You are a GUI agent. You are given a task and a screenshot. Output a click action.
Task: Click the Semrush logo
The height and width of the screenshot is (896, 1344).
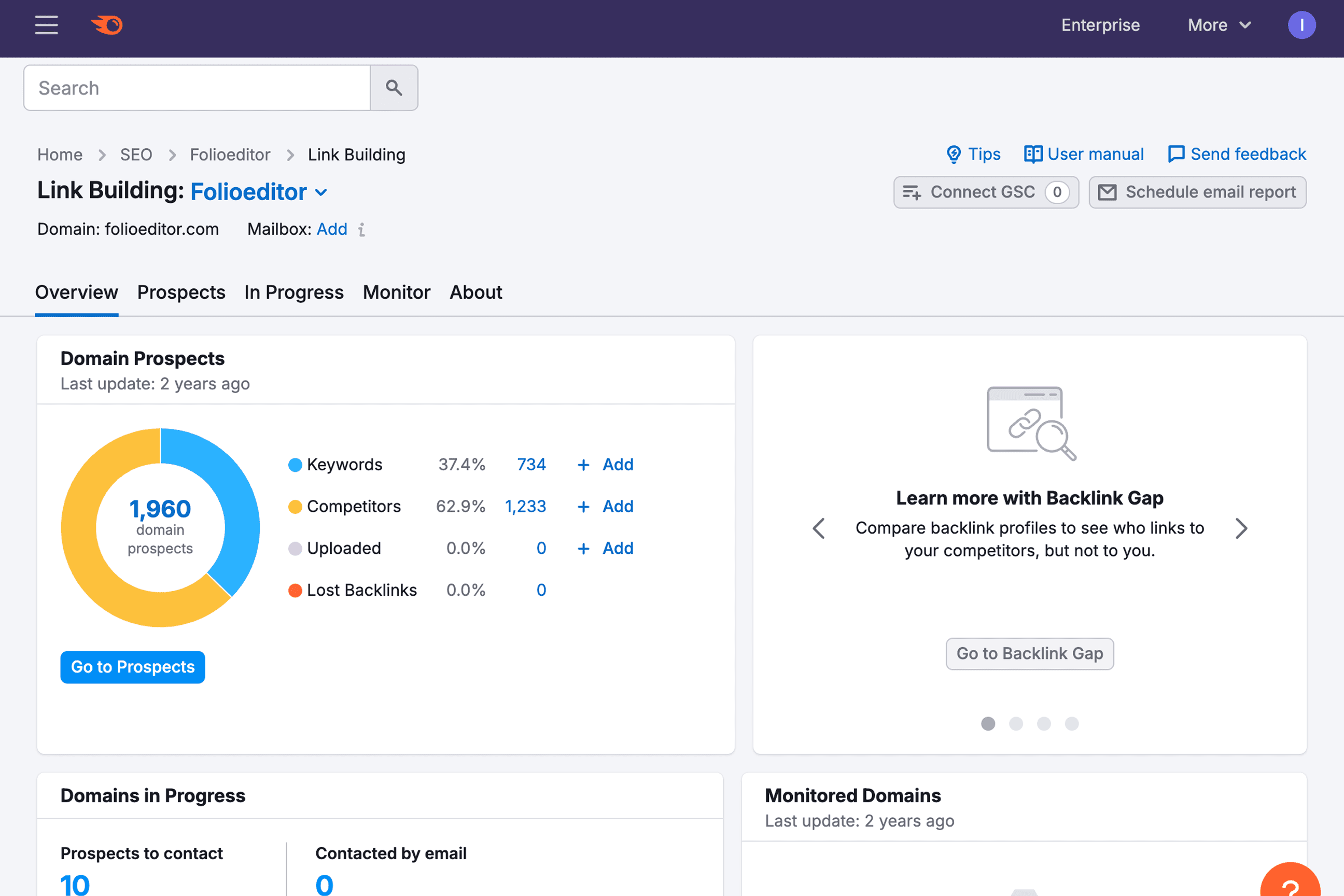click(x=106, y=24)
